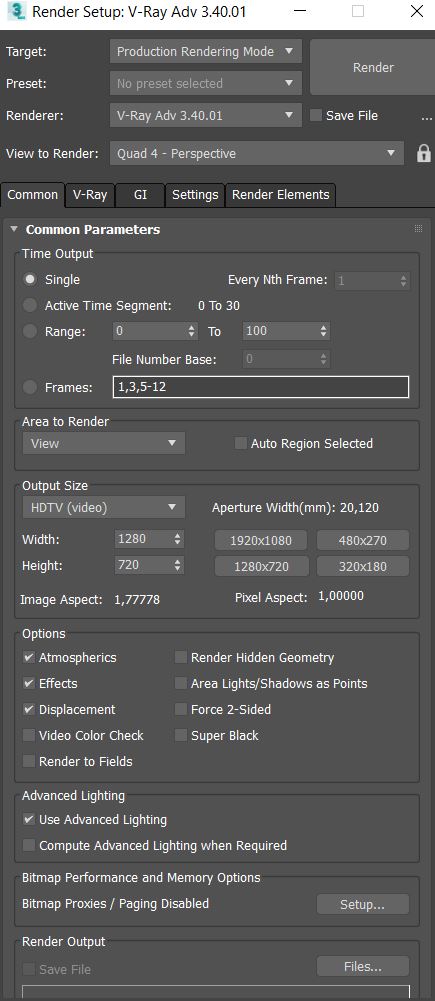Switch to the Common tab
The width and height of the screenshot is (435, 1001).
click(33, 195)
